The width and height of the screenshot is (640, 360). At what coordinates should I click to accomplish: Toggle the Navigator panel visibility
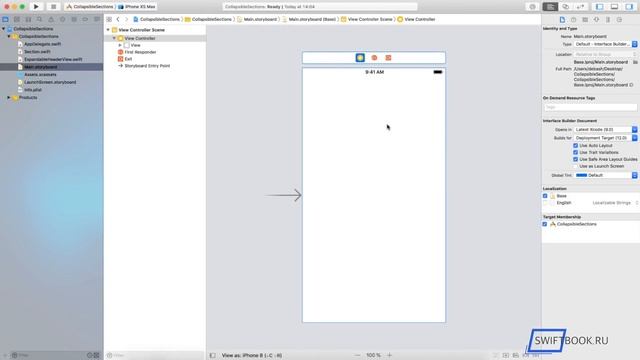tap(599, 7)
